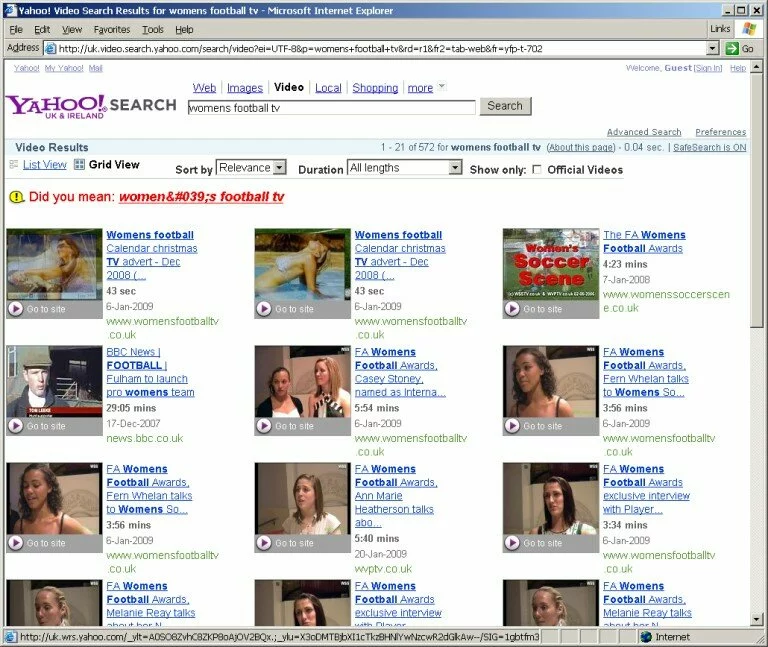The height and width of the screenshot is (647, 768).
Task: Click the Grid View icon
Action: (79, 165)
